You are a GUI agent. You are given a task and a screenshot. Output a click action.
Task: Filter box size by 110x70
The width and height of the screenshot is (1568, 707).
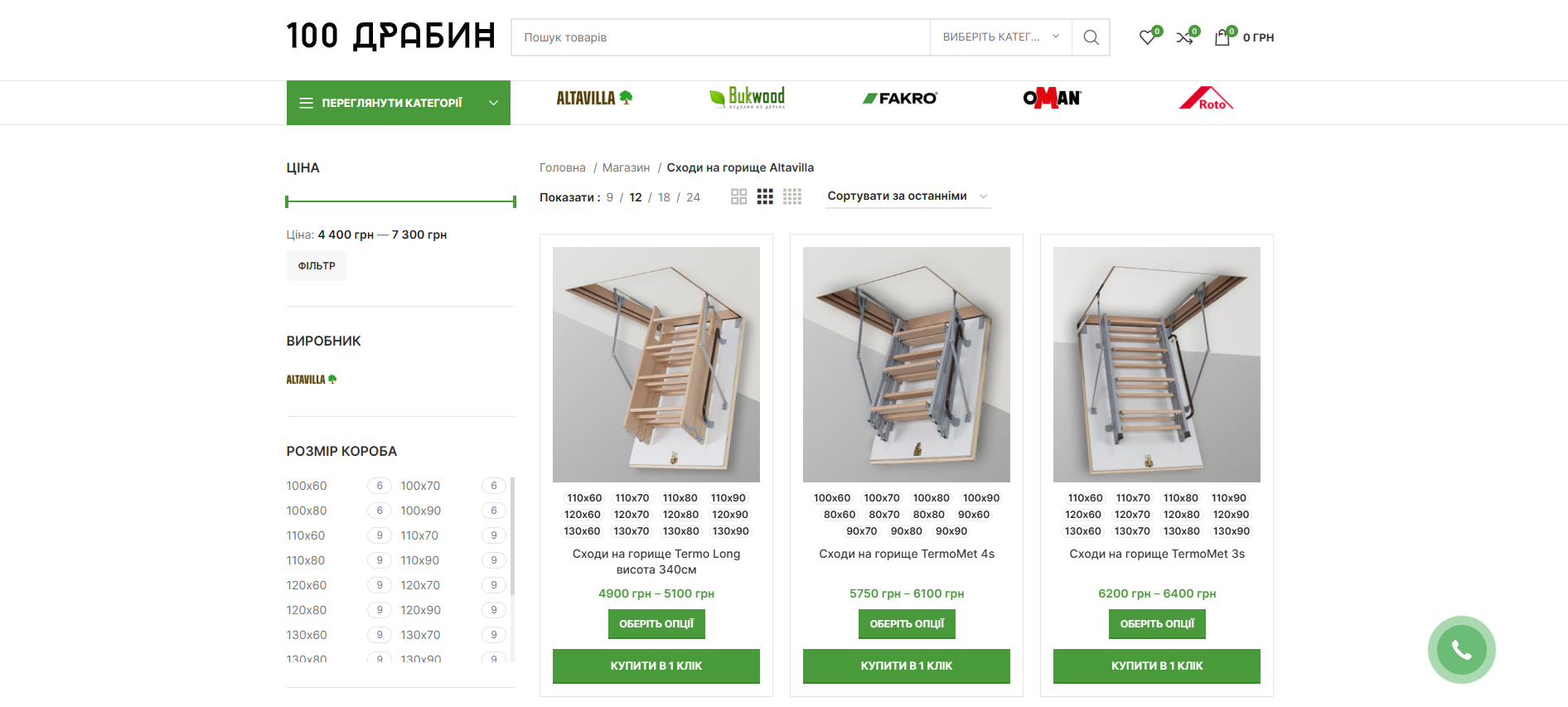pos(419,535)
